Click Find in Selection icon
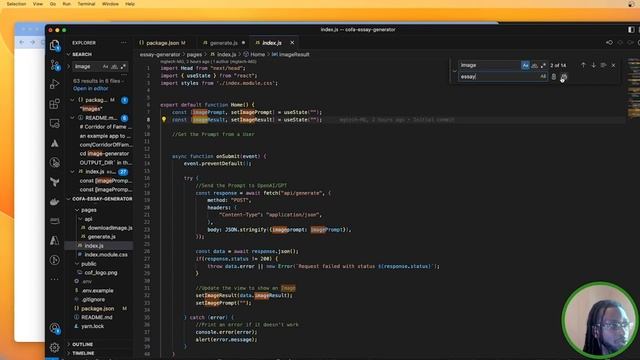This screenshot has height=360, width=640. click(603, 65)
